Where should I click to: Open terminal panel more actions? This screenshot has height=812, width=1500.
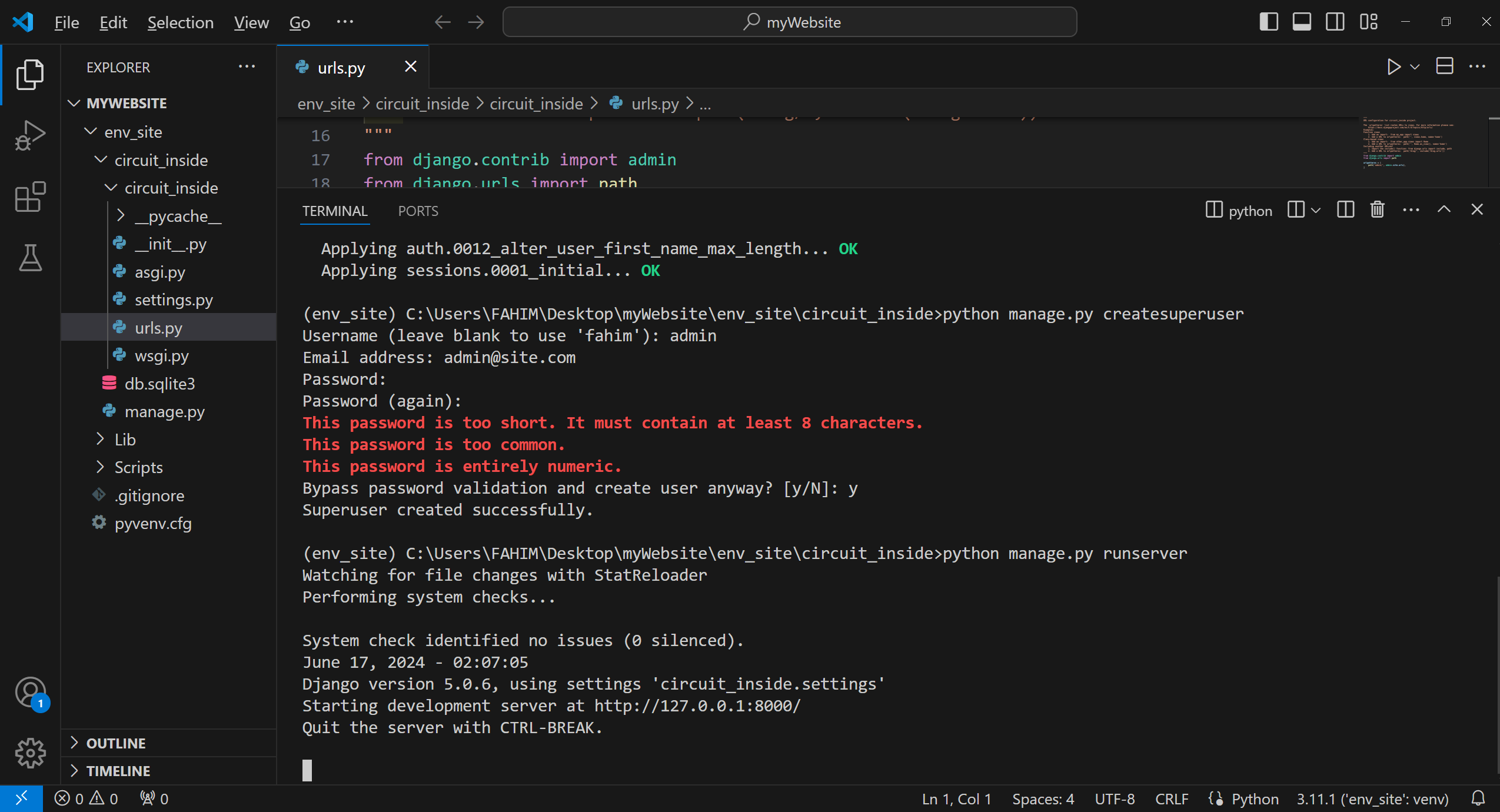[x=1411, y=209]
